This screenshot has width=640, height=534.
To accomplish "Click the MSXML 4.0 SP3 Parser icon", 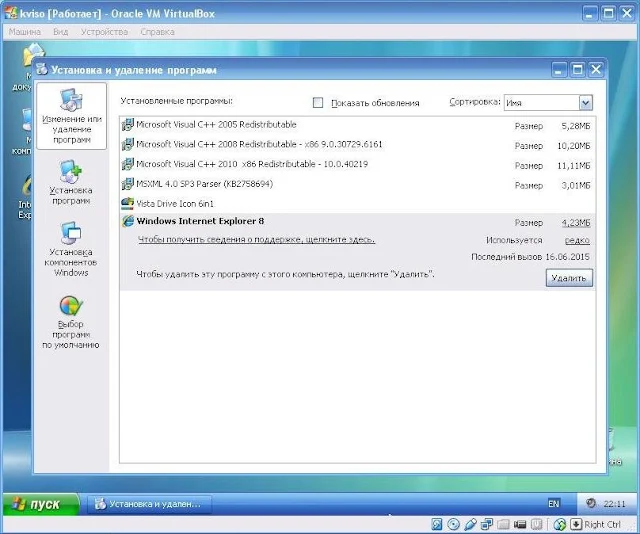I will (x=128, y=184).
